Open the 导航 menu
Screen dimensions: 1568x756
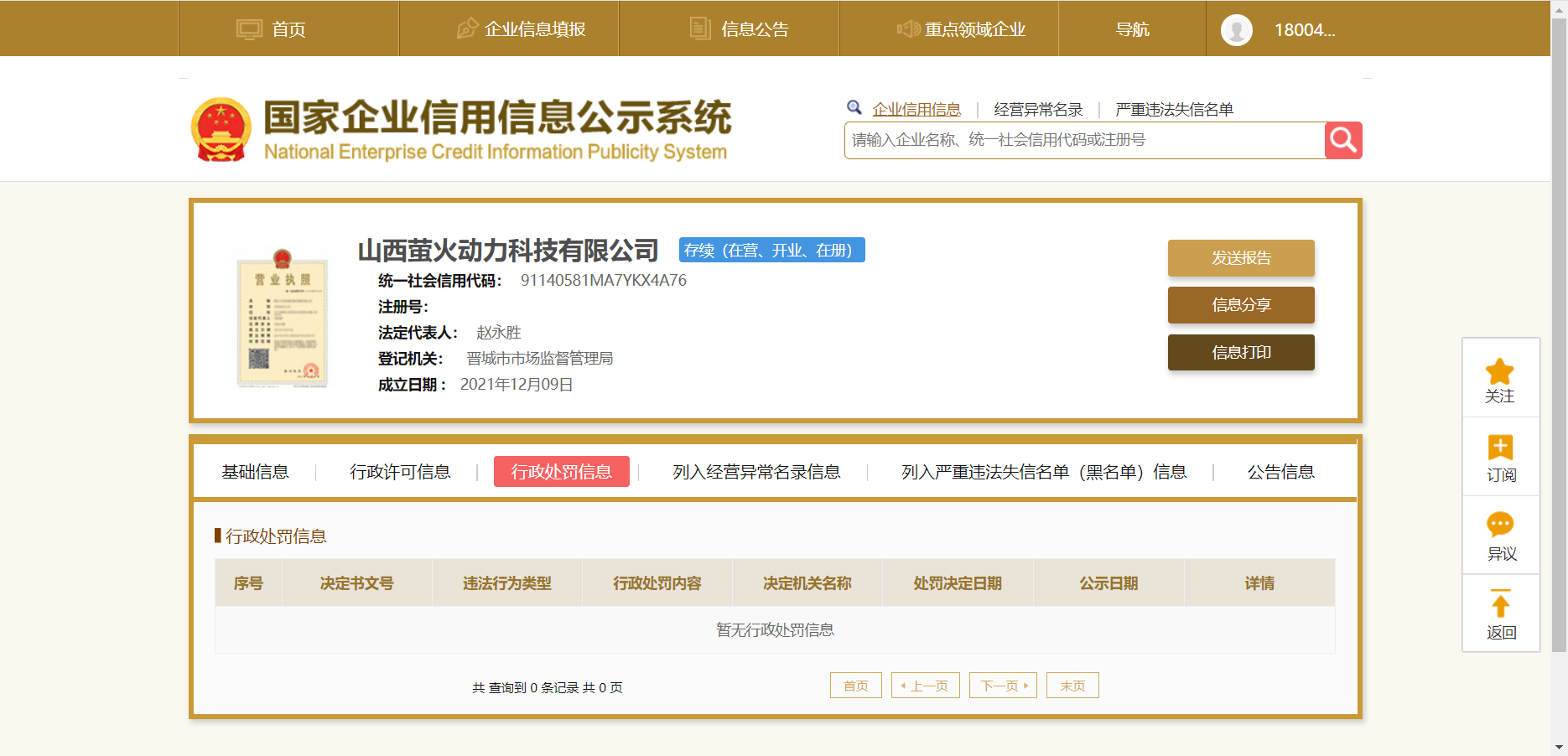(x=1132, y=29)
